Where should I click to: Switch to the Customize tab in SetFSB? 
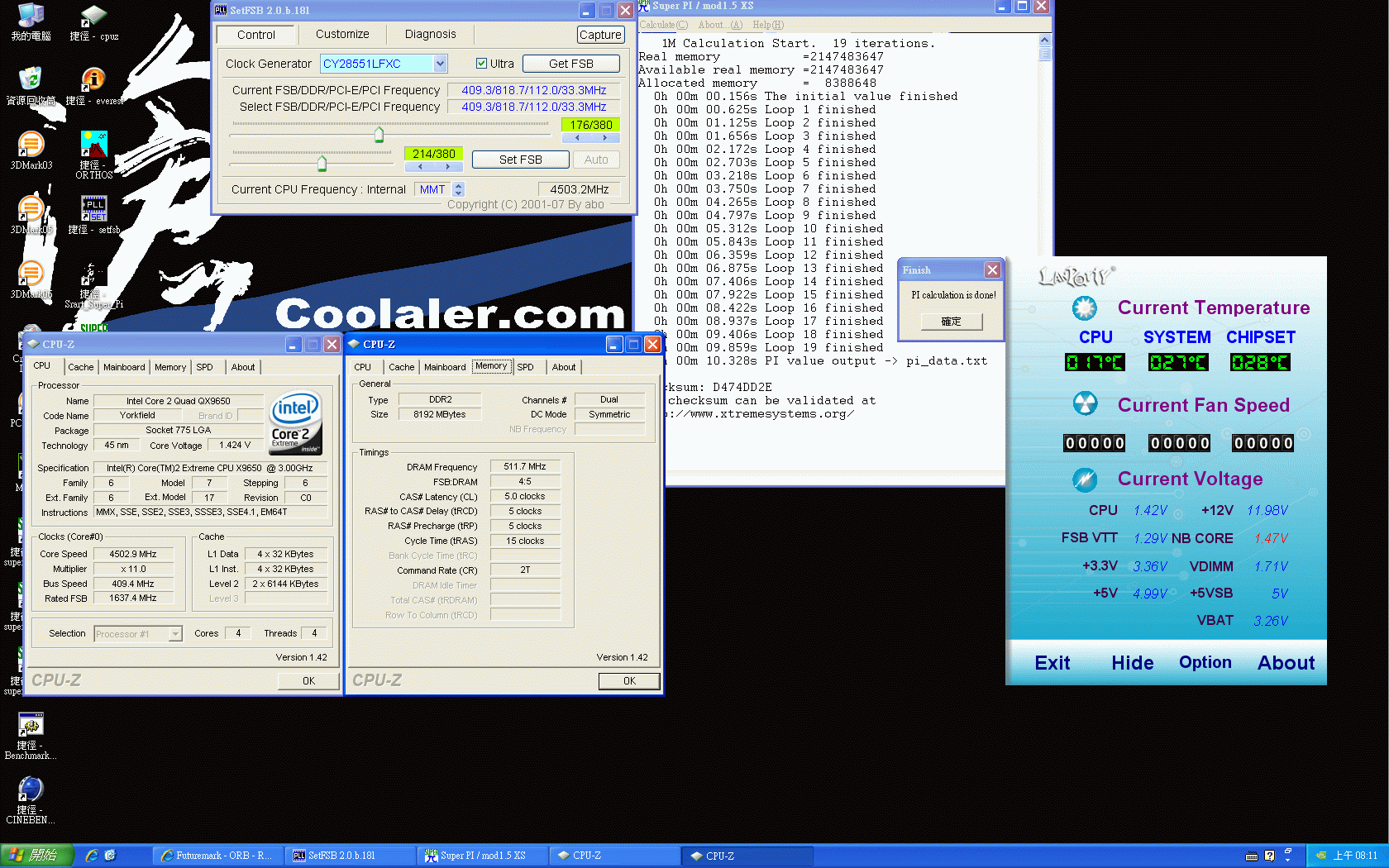(x=342, y=34)
